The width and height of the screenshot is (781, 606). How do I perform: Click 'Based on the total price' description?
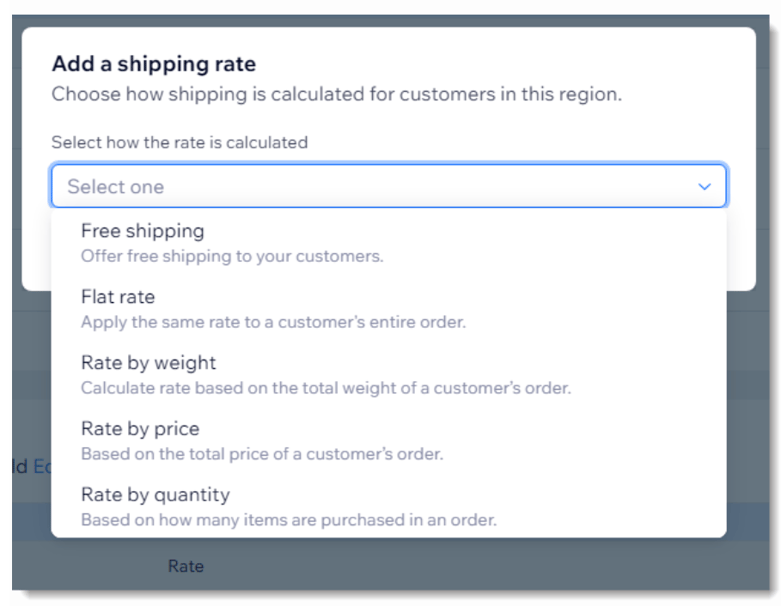tap(261, 454)
